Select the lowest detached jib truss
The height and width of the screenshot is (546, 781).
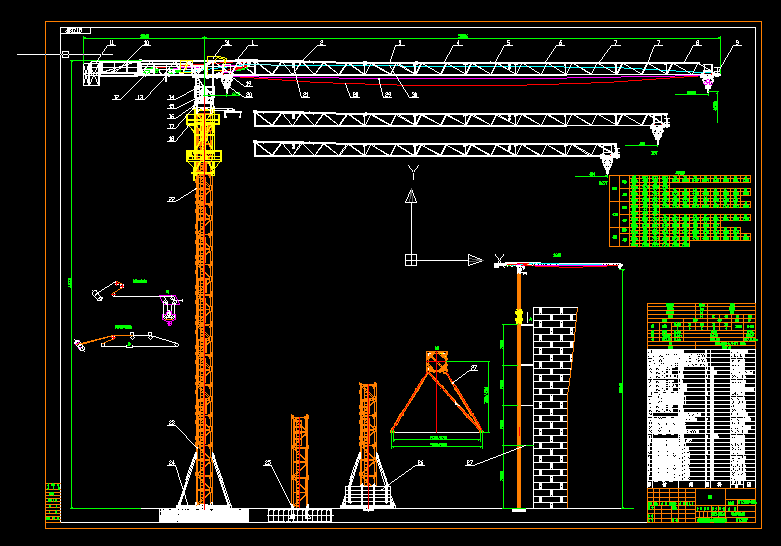[436, 149]
